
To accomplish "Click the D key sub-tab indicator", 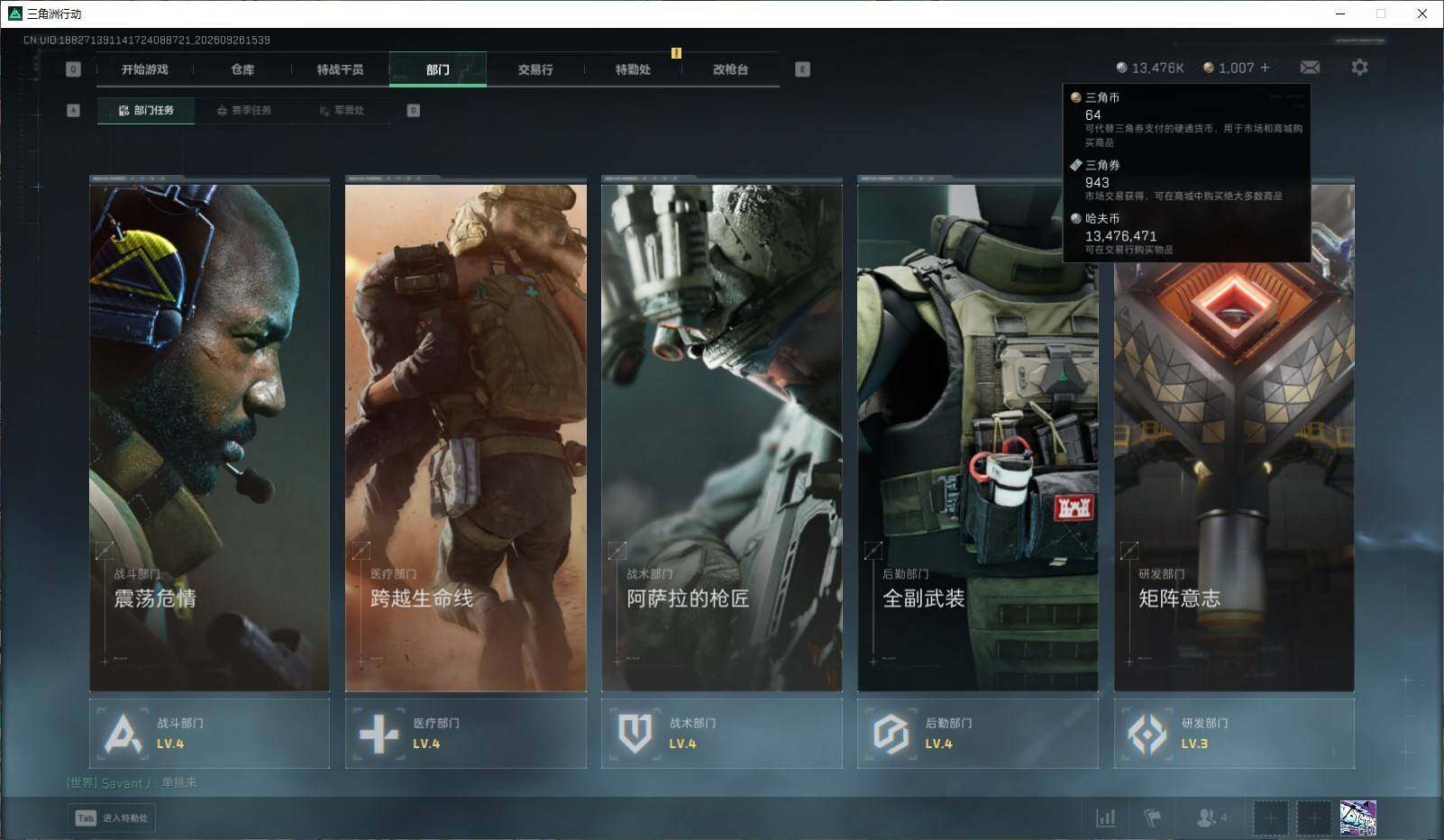I will click(414, 110).
